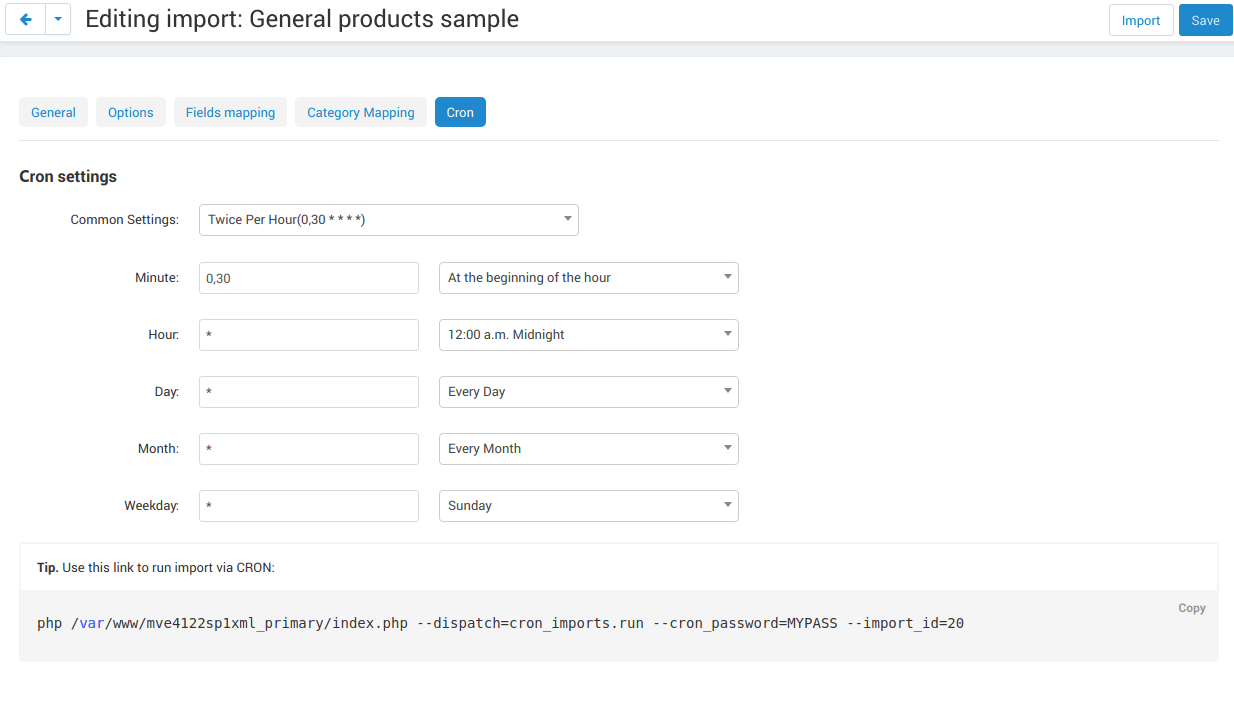The width and height of the screenshot is (1234, 713).
Task: Click Copy to copy the cron command
Action: coord(1191,608)
